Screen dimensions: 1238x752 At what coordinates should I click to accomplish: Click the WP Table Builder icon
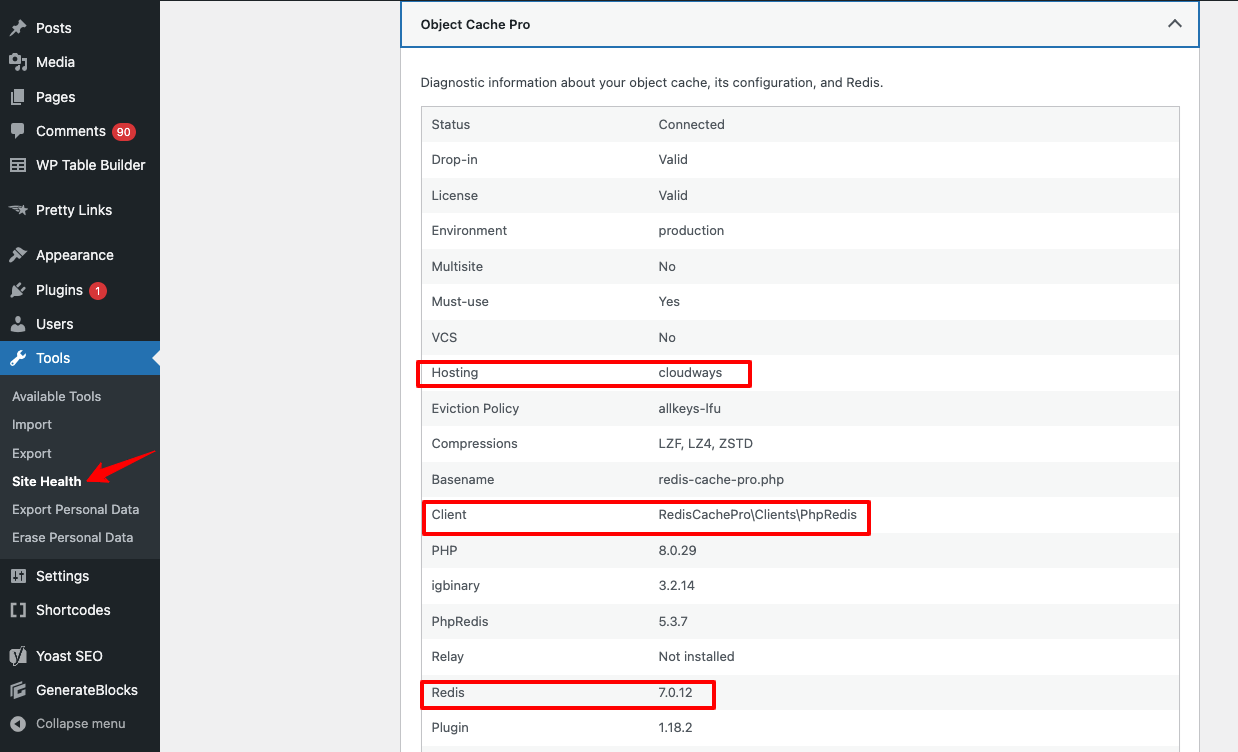[x=18, y=165]
